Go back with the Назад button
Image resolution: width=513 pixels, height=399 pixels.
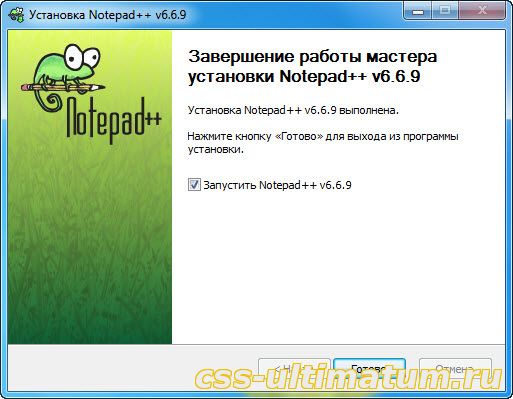(294, 369)
